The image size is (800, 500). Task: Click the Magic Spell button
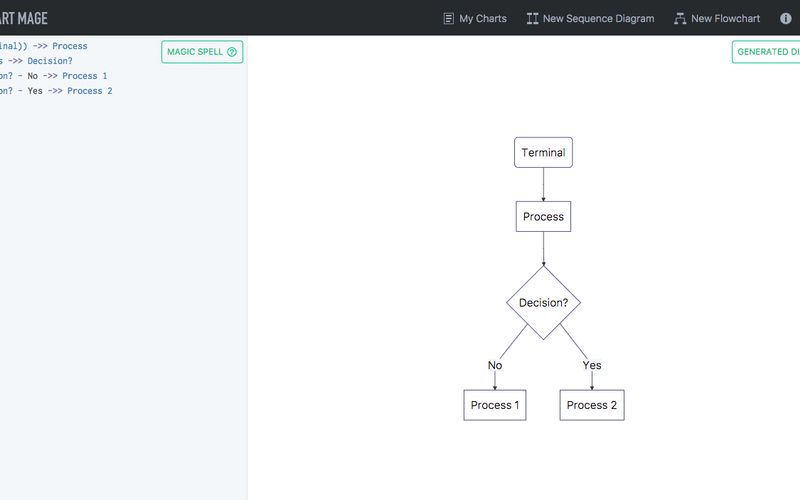(x=202, y=52)
